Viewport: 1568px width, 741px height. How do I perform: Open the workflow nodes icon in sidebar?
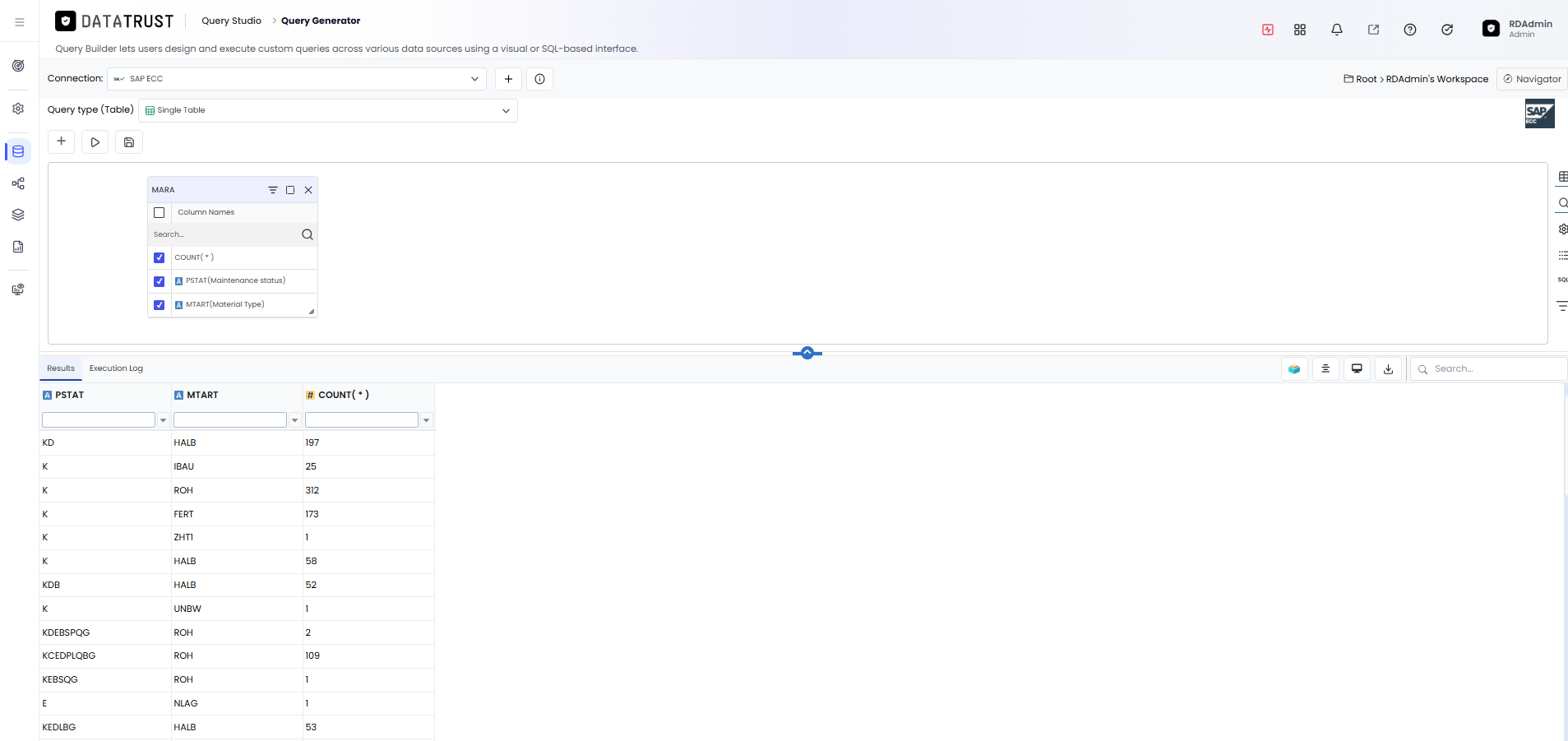pyautogui.click(x=18, y=183)
